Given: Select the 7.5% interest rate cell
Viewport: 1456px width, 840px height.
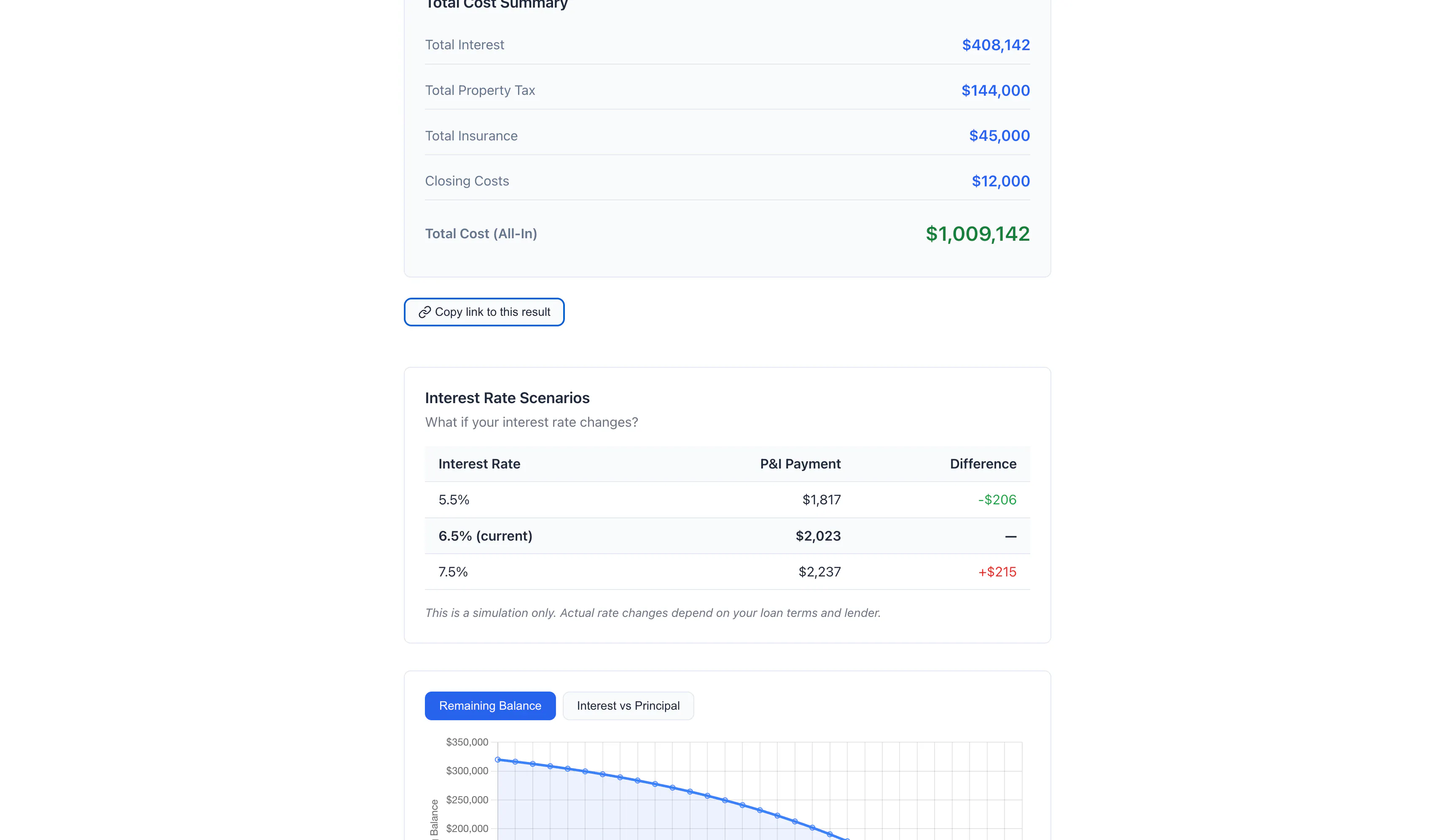Looking at the screenshot, I should [453, 572].
